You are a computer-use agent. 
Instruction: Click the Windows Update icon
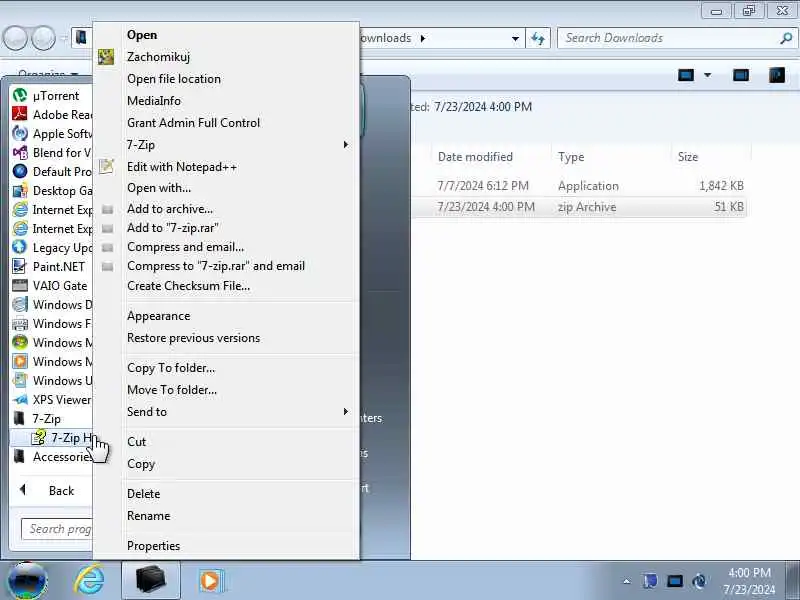pos(20,381)
